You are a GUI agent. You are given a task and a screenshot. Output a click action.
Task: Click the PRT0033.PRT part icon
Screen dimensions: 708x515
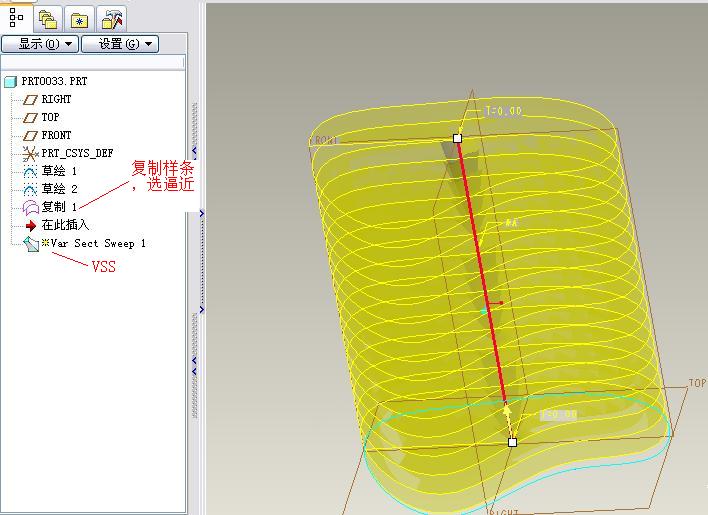point(10,82)
